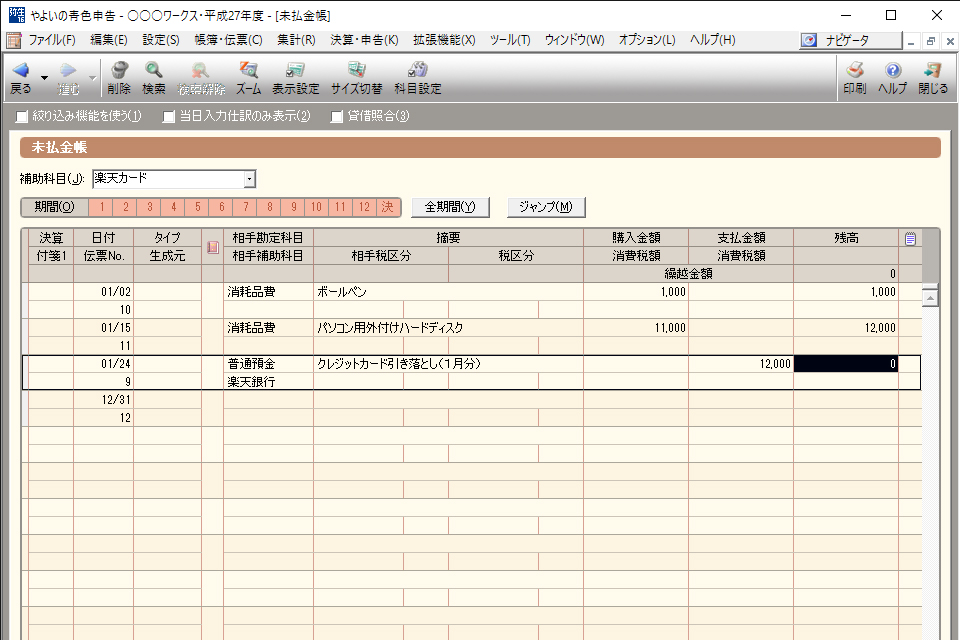
Task: Open 表示設定 (display settings) icon
Action: click(x=296, y=70)
